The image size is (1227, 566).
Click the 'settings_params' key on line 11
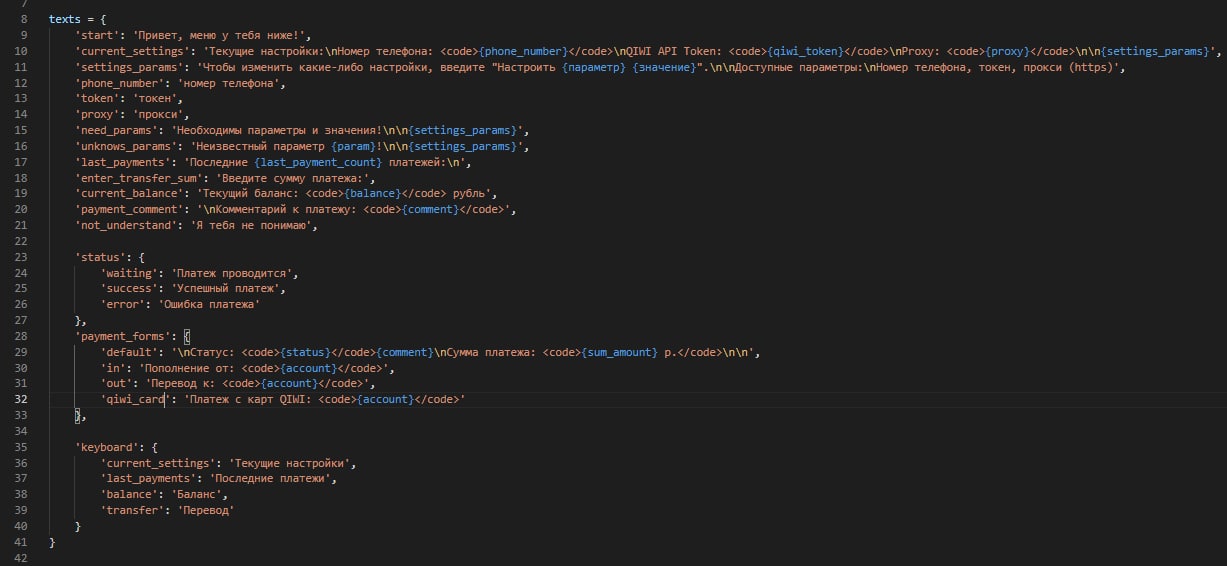point(130,67)
